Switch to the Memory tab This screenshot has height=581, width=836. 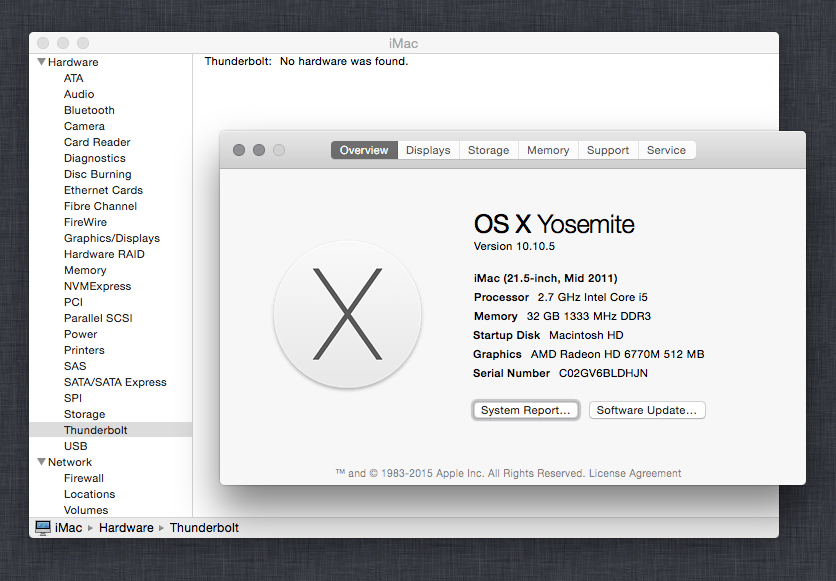[548, 150]
